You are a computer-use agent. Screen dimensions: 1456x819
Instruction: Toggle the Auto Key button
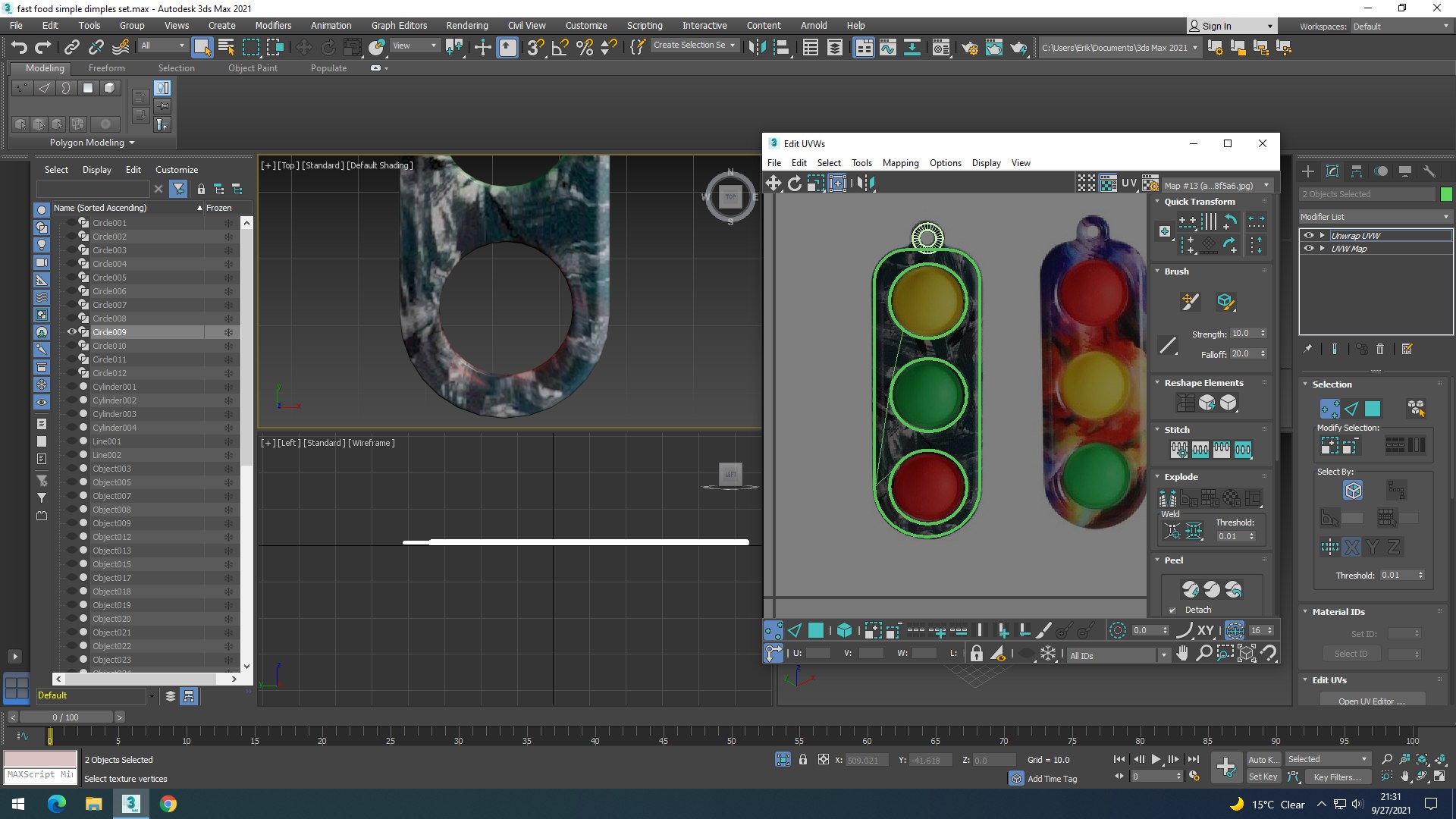(1263, 759)
